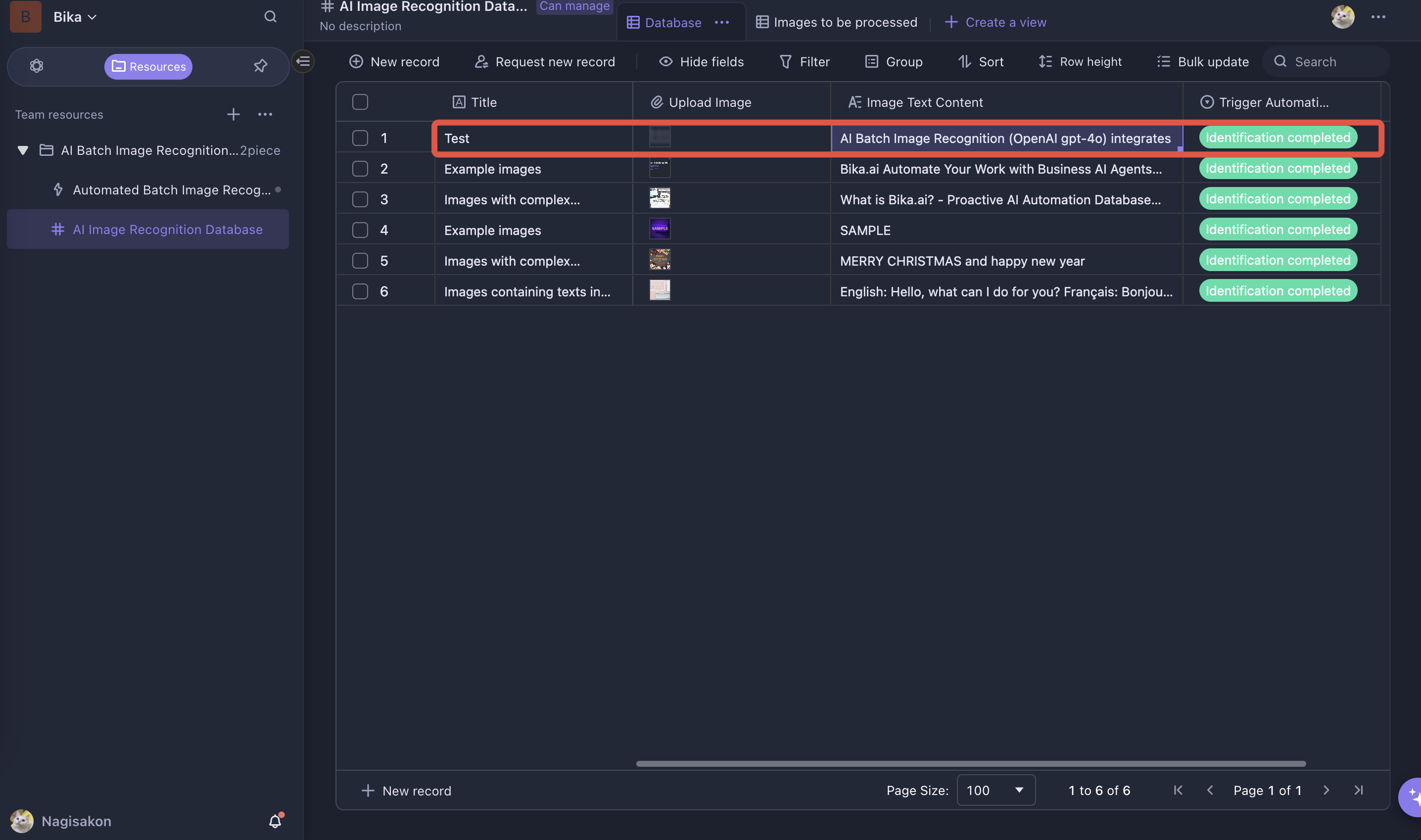Open the AI assistant sparkle button
Screen dimensions: 1421x840
point(1411,796)
